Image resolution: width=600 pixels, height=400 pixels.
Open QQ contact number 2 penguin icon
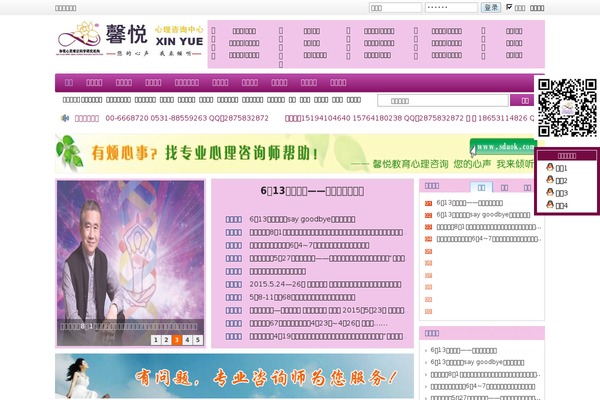550,180
